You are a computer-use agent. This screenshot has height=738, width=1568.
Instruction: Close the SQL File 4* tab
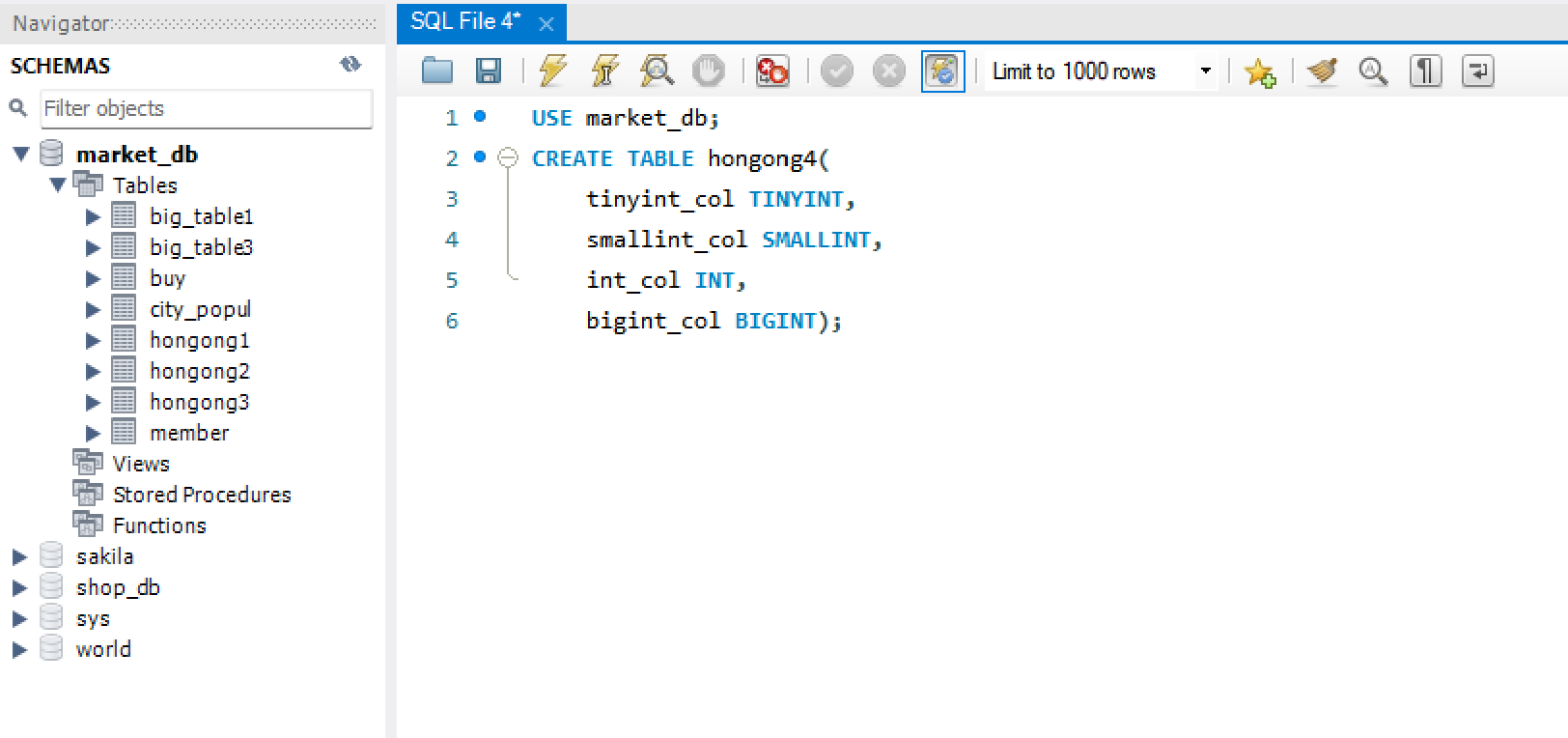point(546,23)
